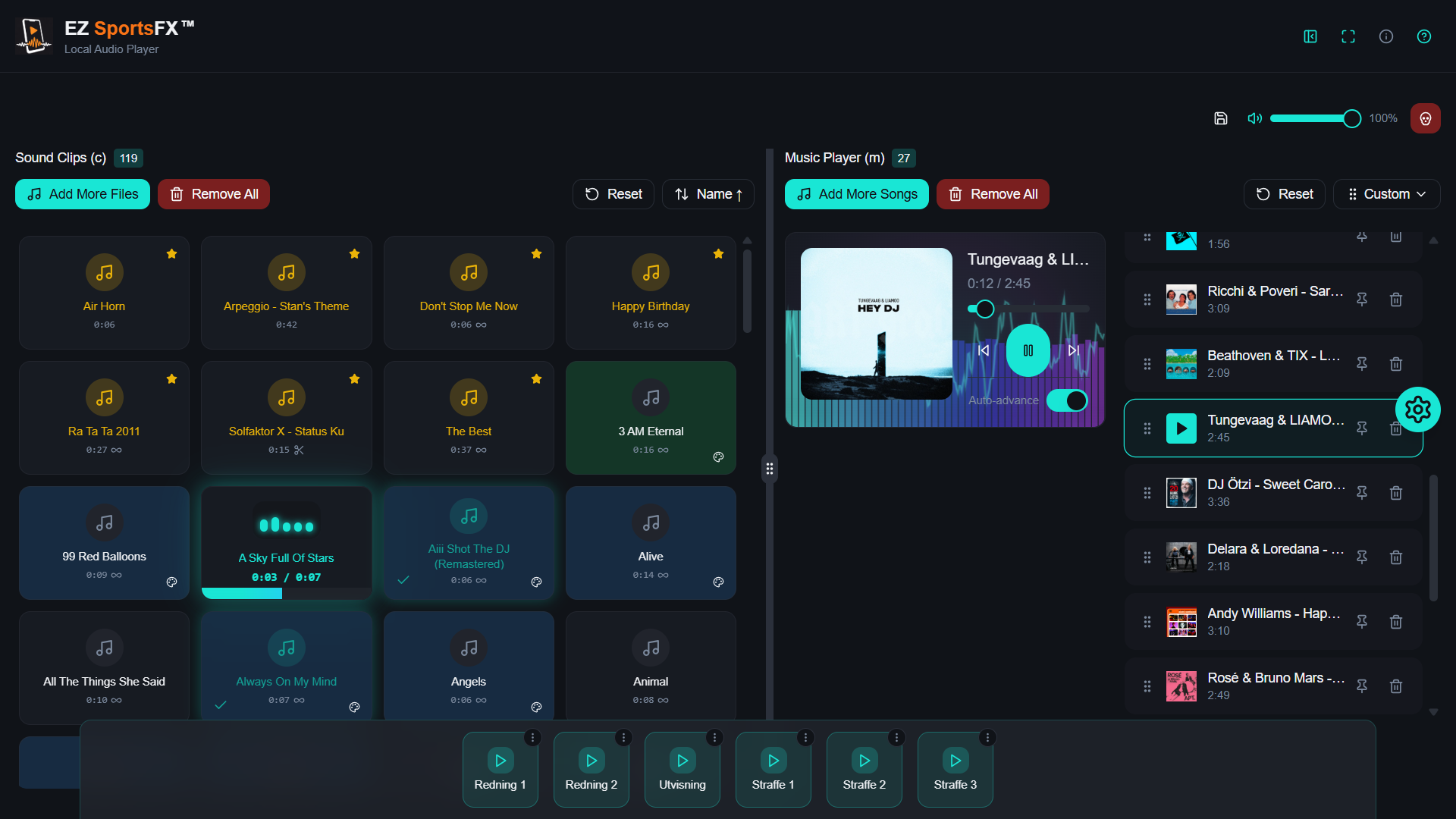
Task: Remove all sound clips
Action: click(213, 194)
